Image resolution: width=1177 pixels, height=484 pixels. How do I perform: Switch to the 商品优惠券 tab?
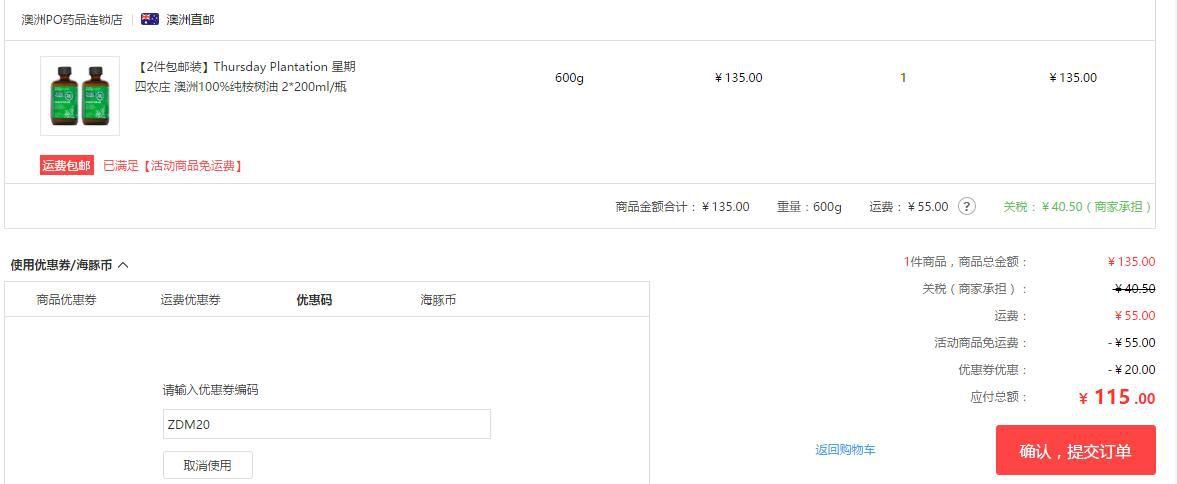coord(67,300)
